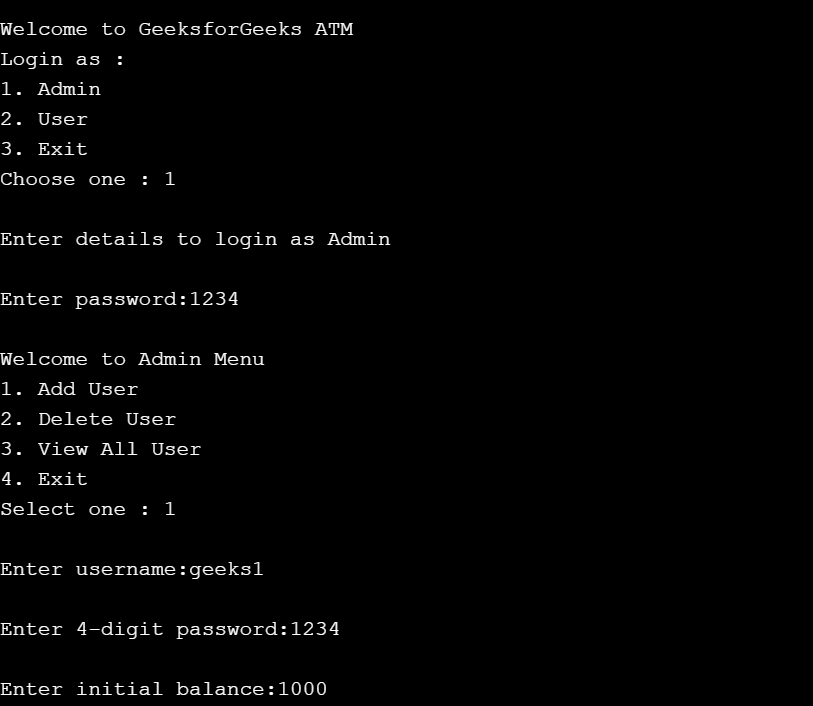Click the 1234 value after the 4-digit password prompt
The image size is (813, 706).
[314, 629]
